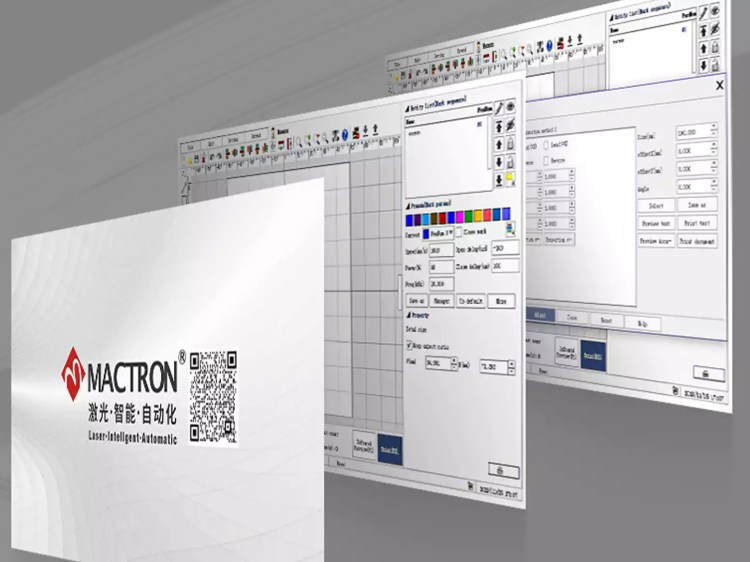Click the yellow icon beside the front entity list
Image resolution: width=750 pixels, height=562 pixels.
point(510,179)
